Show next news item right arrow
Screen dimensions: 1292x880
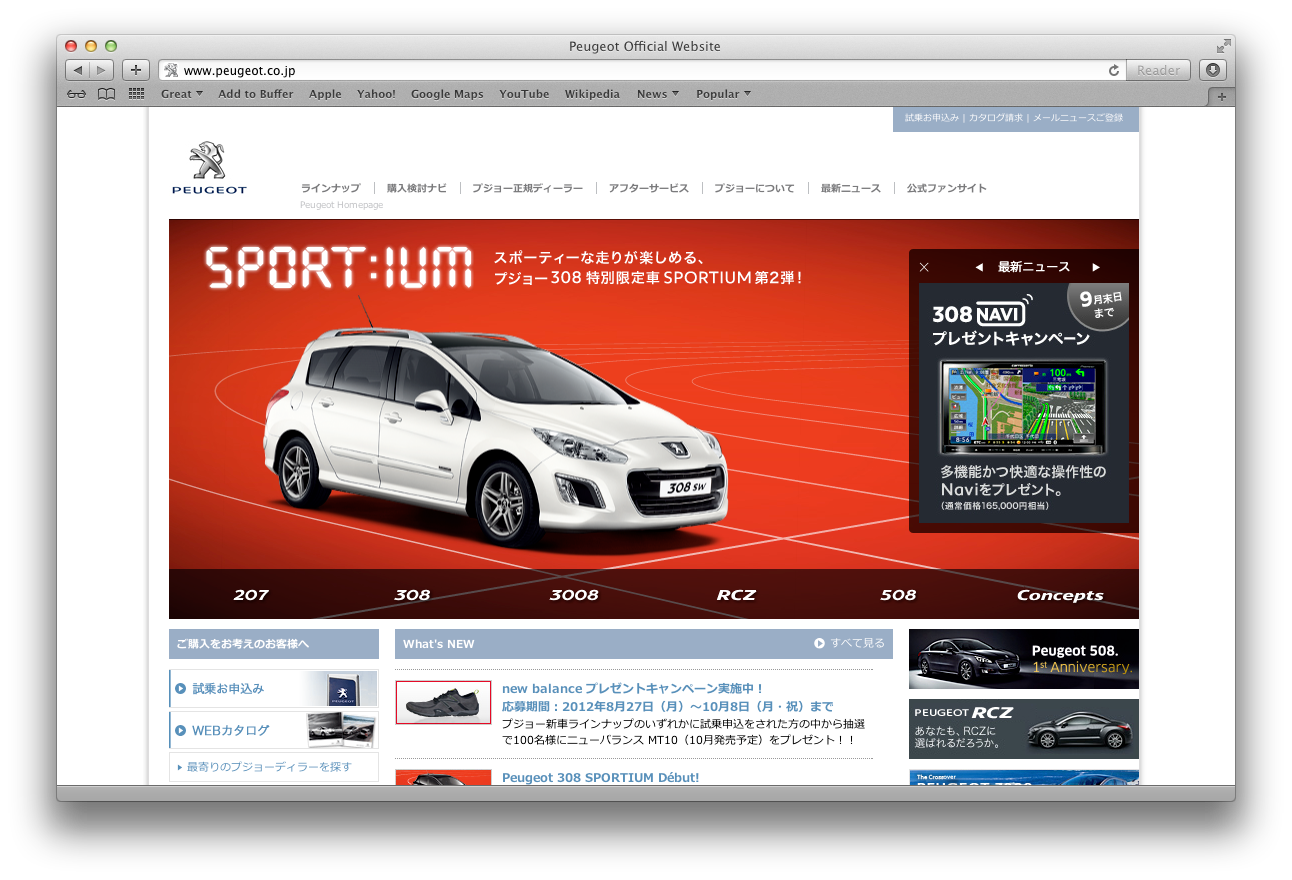pos(1096,267)
